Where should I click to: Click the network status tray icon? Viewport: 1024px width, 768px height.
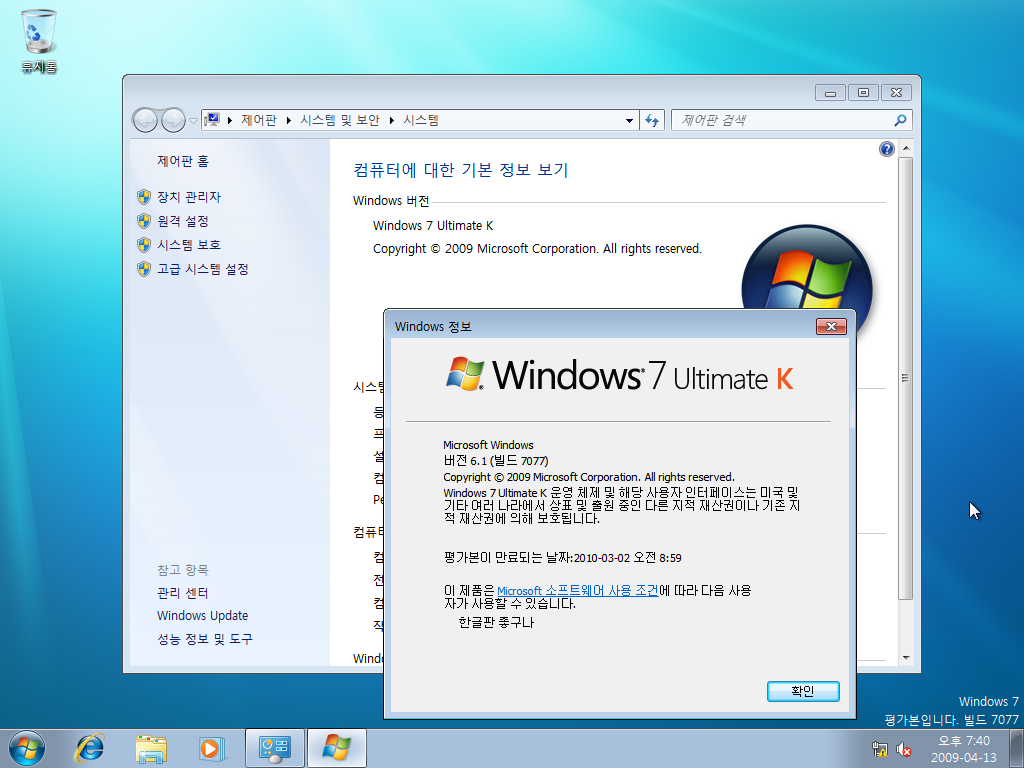coord(880,749)
